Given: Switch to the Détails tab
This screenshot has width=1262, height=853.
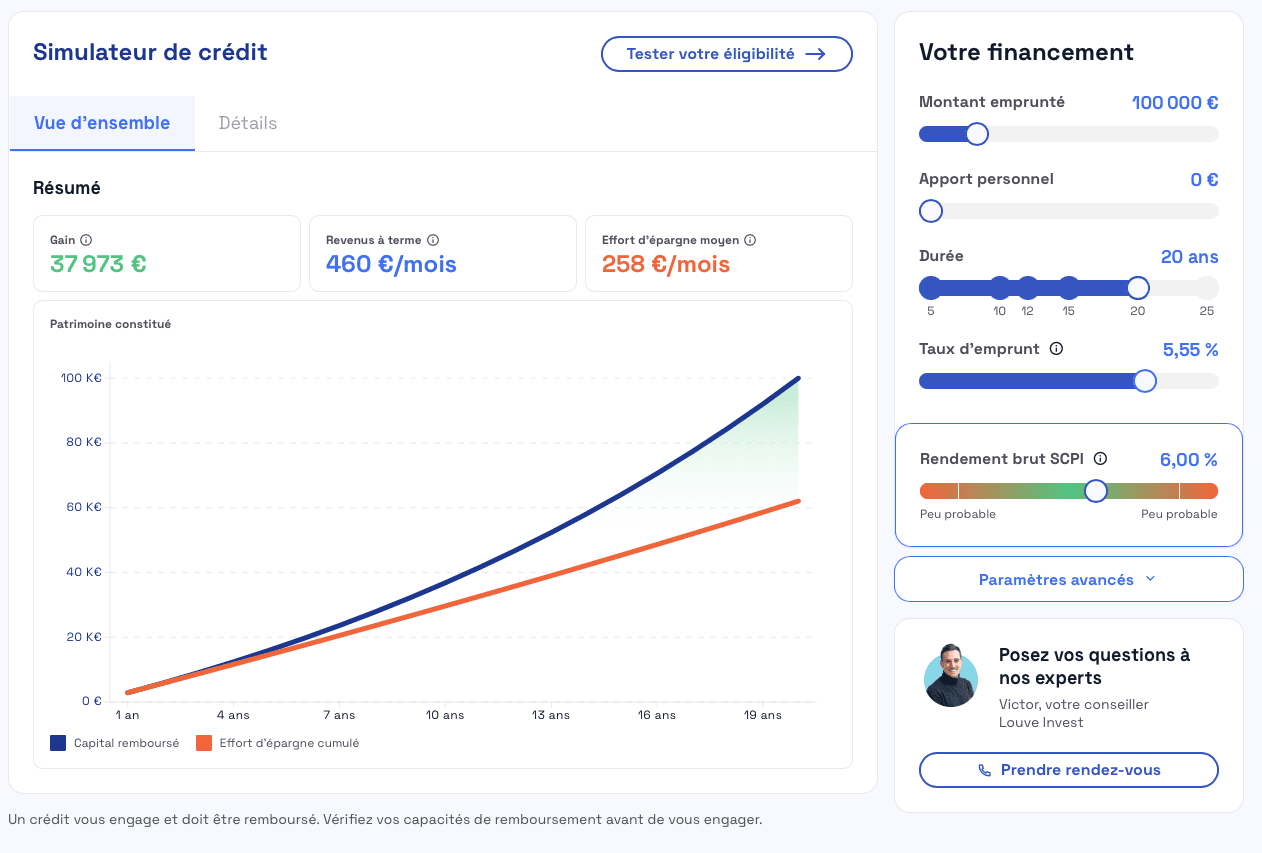Looking at the screenshot, I should [x=247, y=123].
